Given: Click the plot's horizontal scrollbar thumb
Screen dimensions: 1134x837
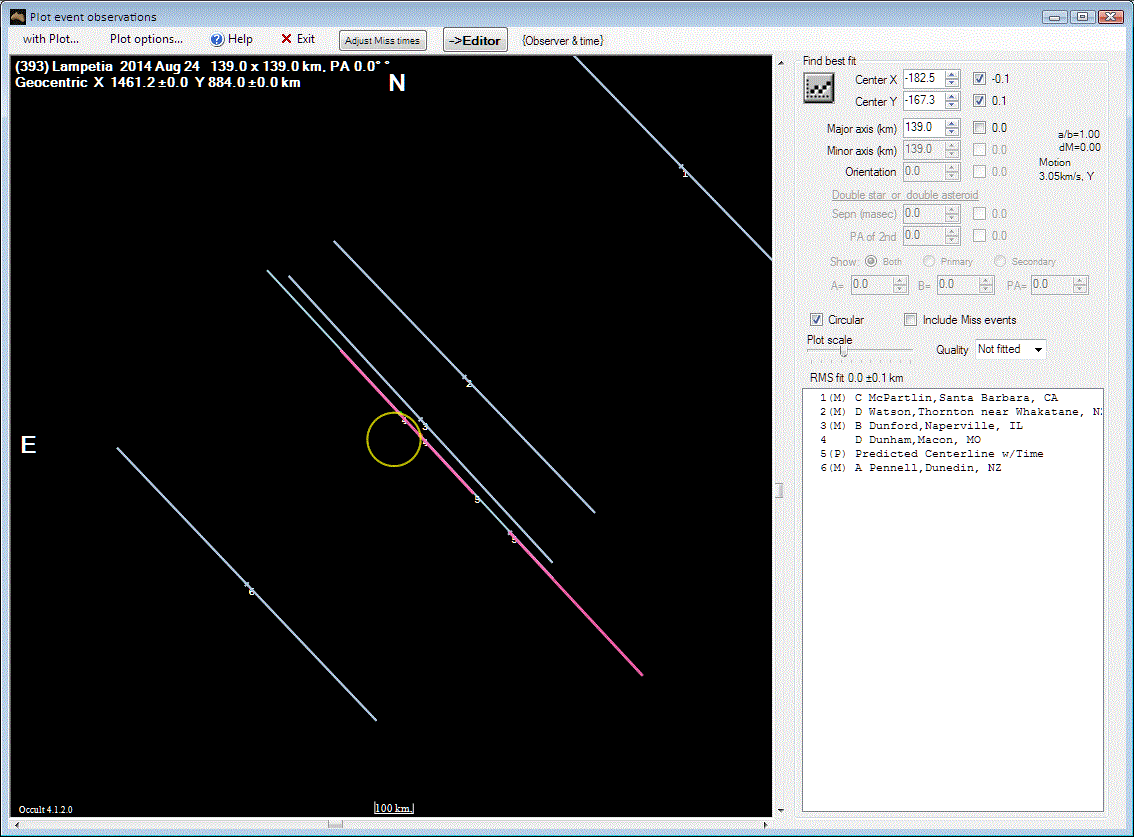Looking at the screenshot, I should pos(335,824).
